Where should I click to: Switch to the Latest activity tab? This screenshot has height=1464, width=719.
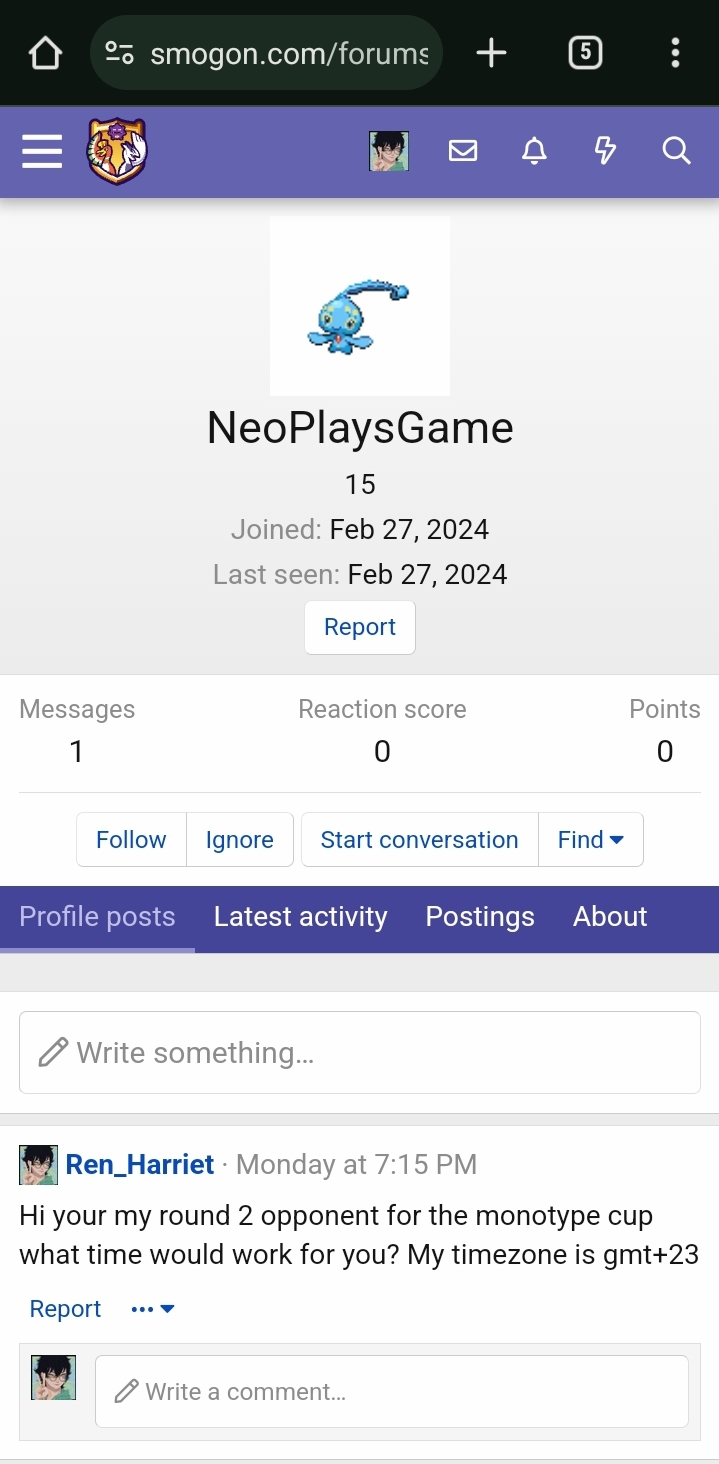click(x=300, y=917)
